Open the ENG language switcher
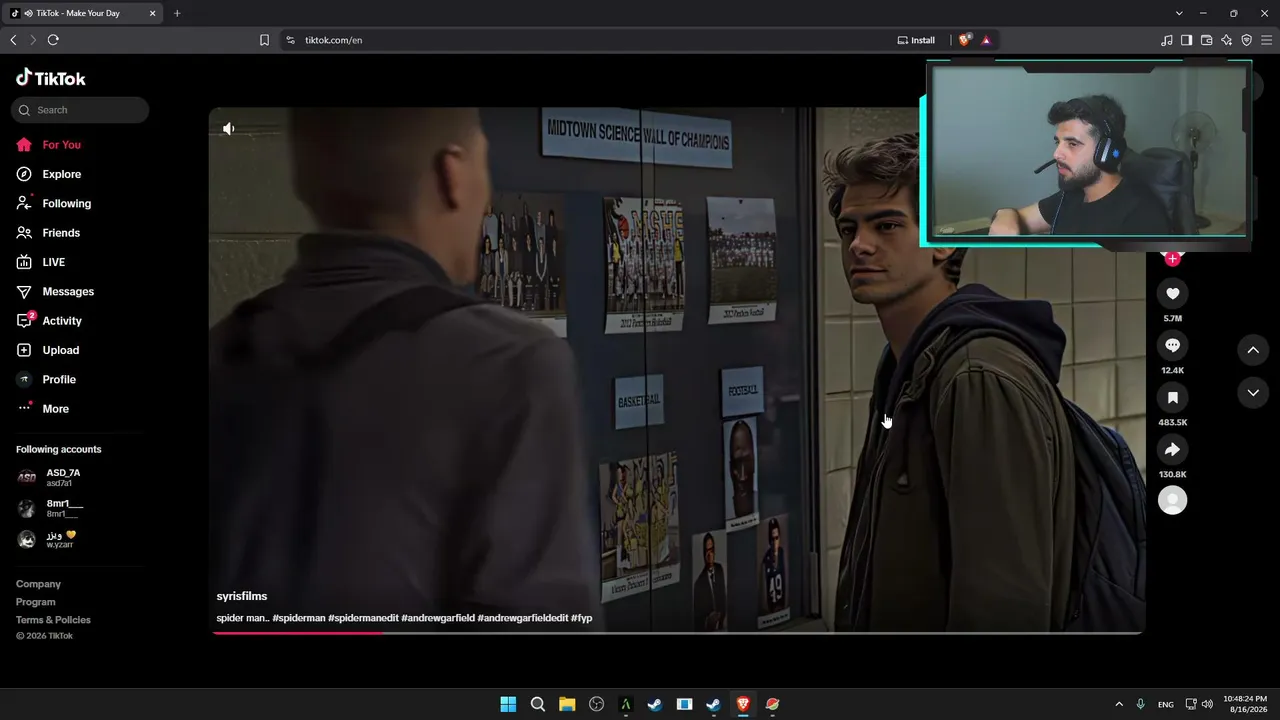 point(1166,704)
